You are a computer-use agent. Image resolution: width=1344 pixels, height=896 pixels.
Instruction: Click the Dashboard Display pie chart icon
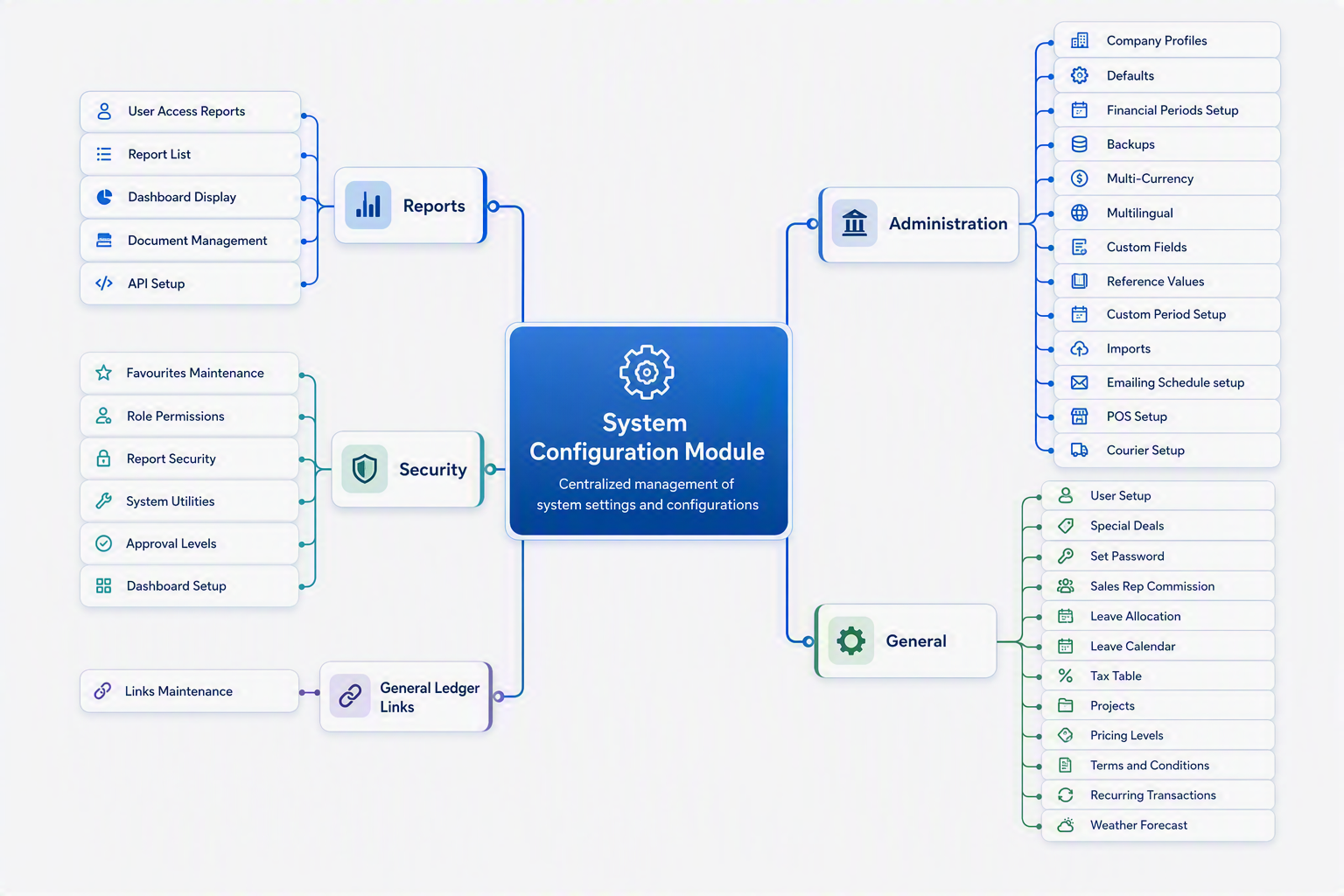(104, 197)
